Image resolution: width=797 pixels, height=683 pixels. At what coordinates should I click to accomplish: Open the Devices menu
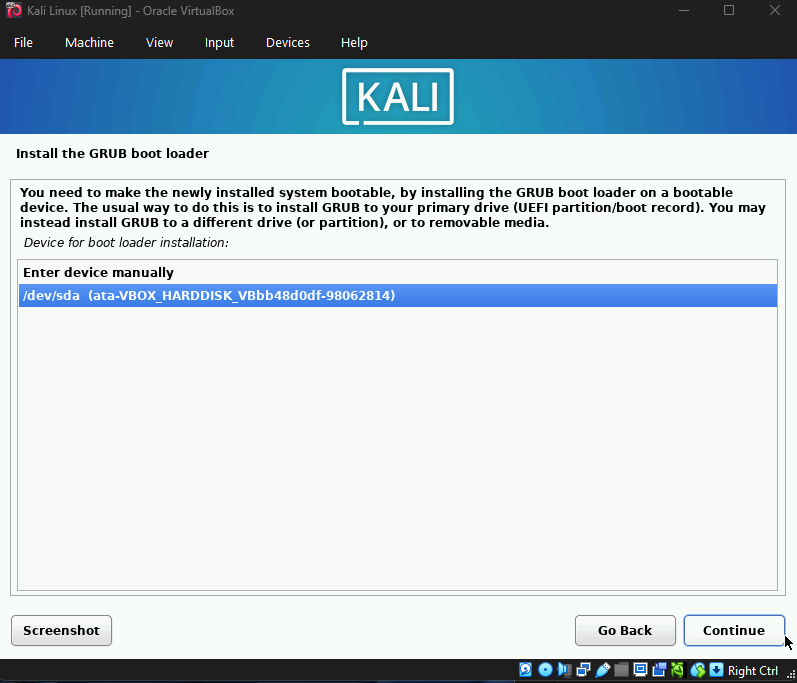[x=287, y=43]
